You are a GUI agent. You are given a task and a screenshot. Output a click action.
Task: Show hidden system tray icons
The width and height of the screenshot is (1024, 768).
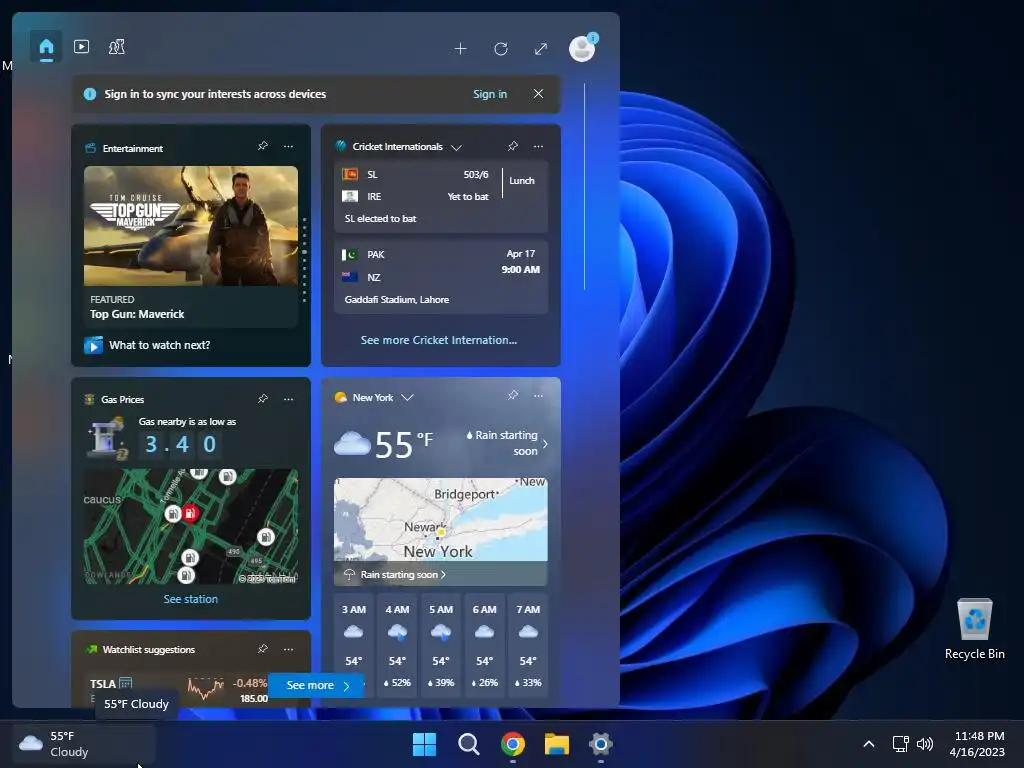pos(869,744)
